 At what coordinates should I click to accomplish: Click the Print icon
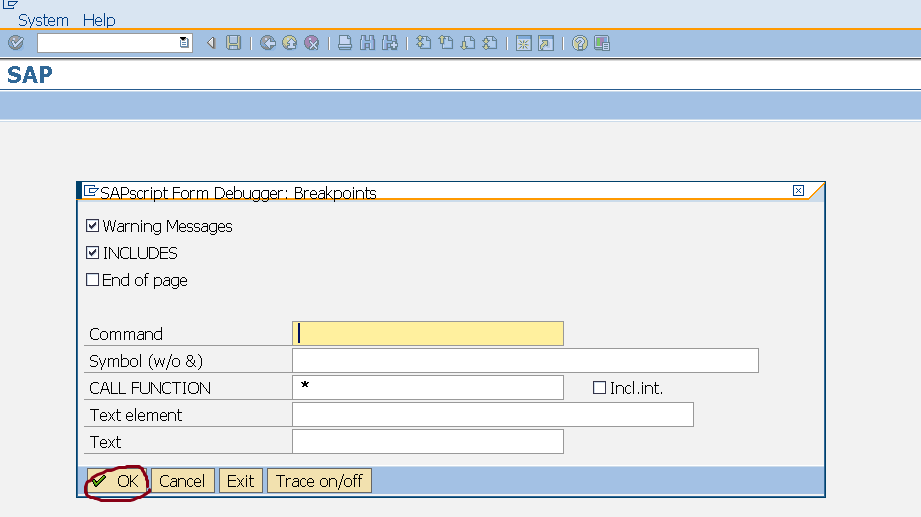click(345, 43)
